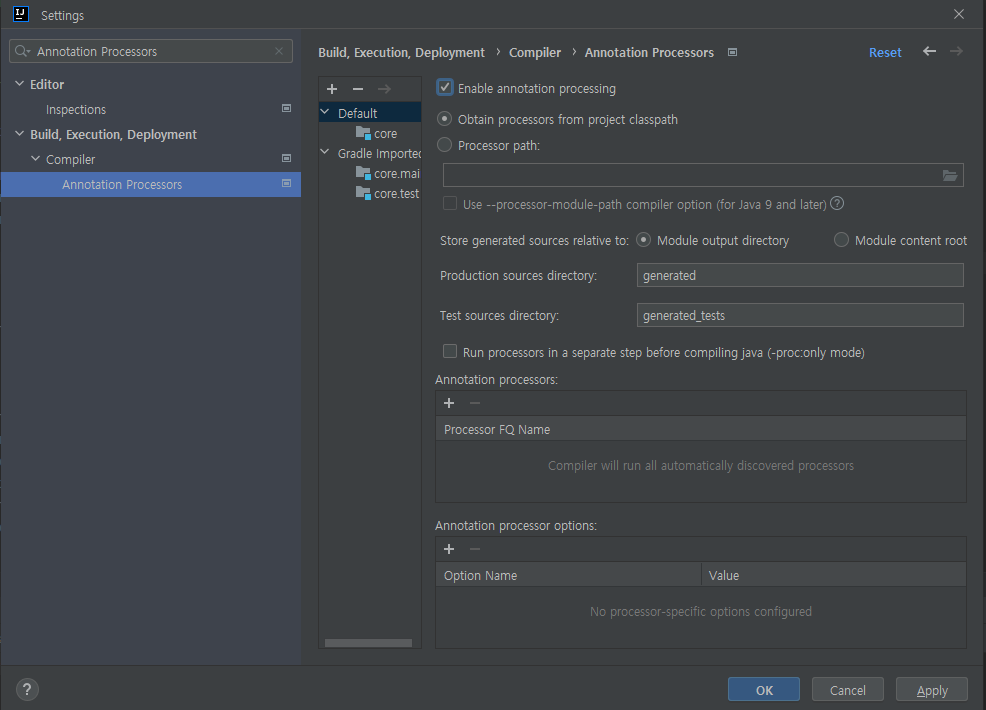This screenshot has width=986, height=710.
Task: Click the Test sources directory field
Action: [x=800, y=315]
